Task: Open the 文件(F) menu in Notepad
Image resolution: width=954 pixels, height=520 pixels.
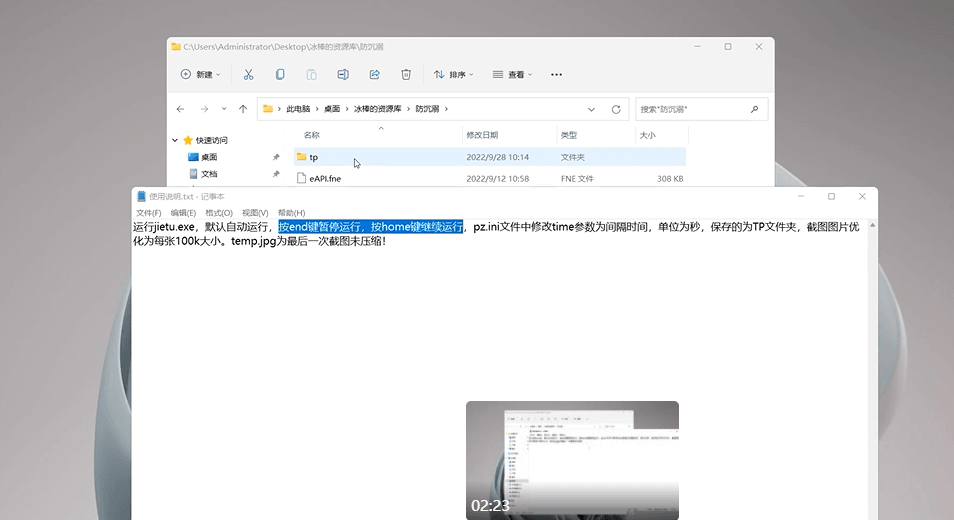Action: 149,213
